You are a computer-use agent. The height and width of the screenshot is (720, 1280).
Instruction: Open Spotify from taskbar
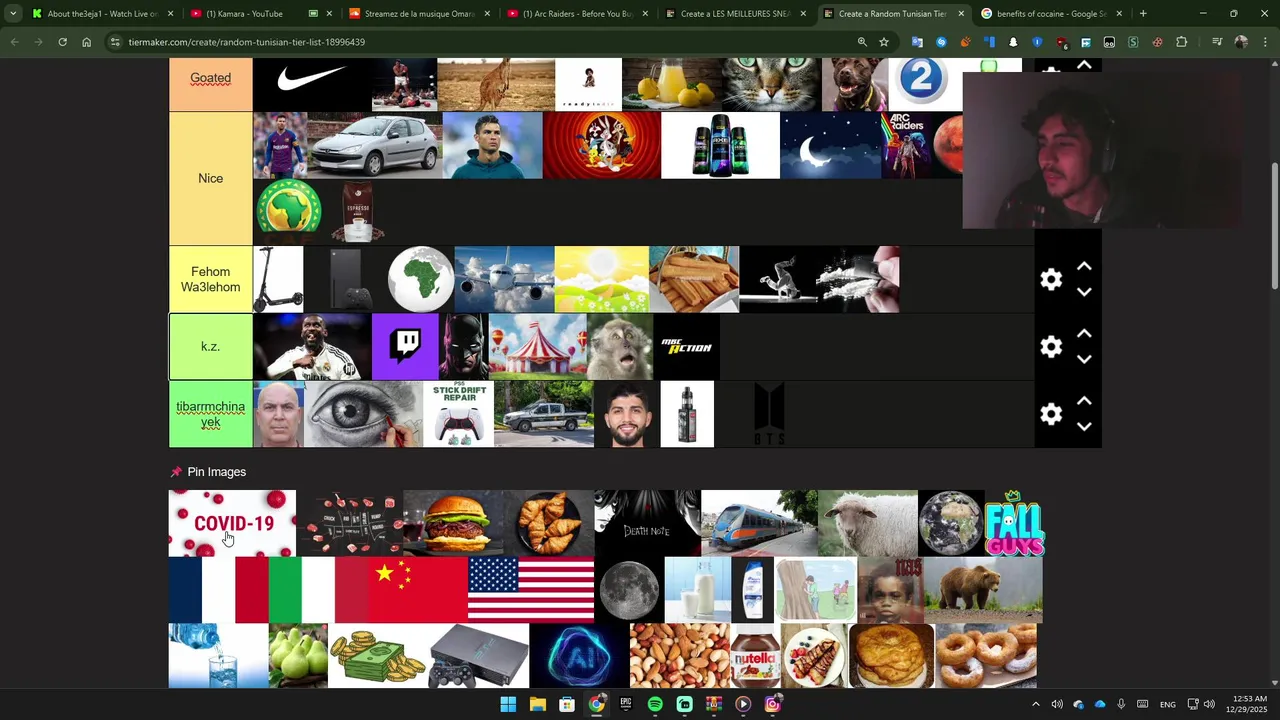pyautogui.click(x=655, y=704)
